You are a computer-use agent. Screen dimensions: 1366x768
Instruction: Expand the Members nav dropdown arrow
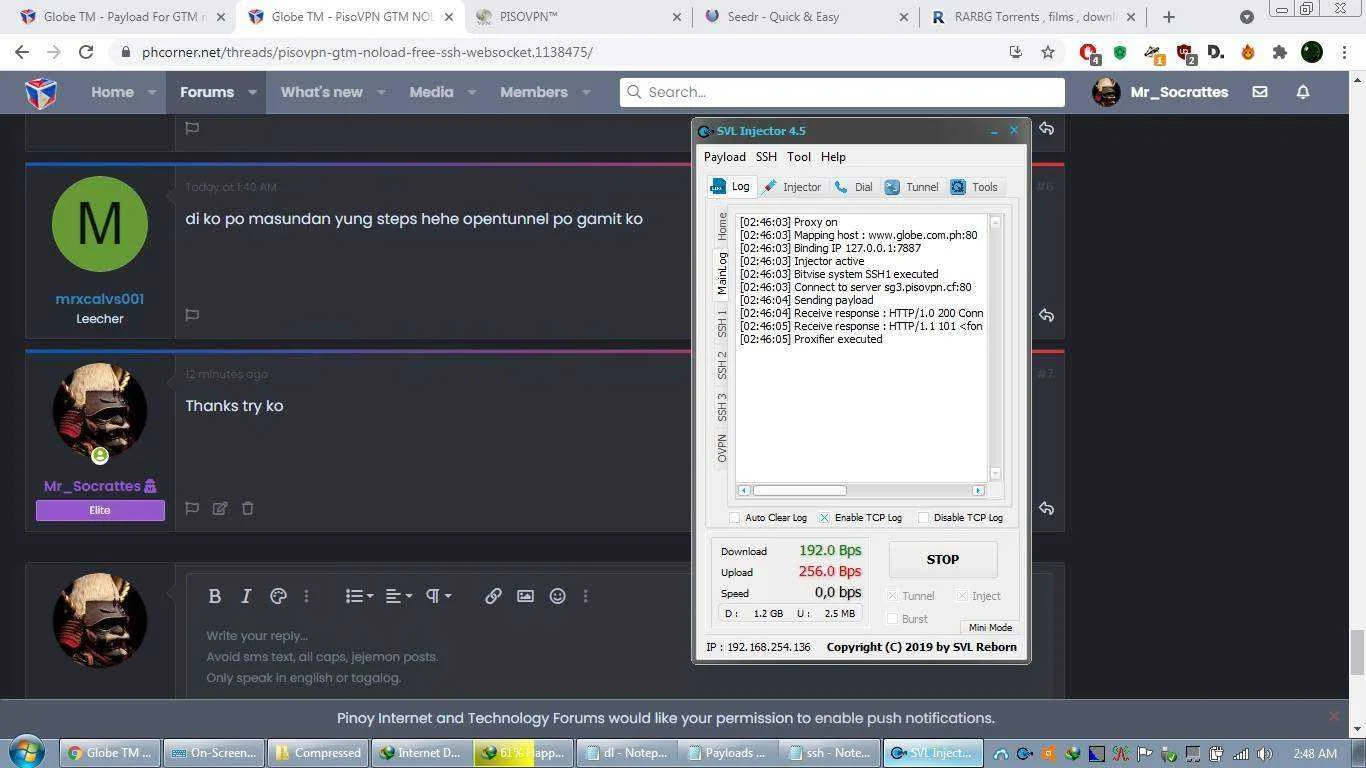pos(586,92)
